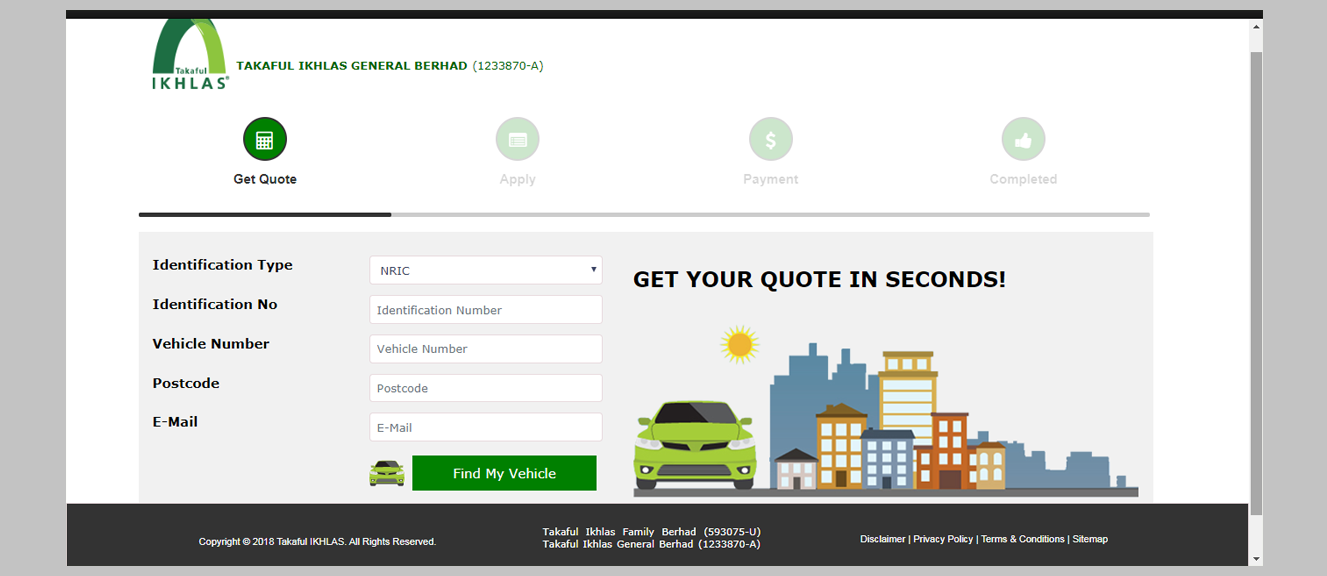Open the Identification Type dropdown

pos(486,270)
